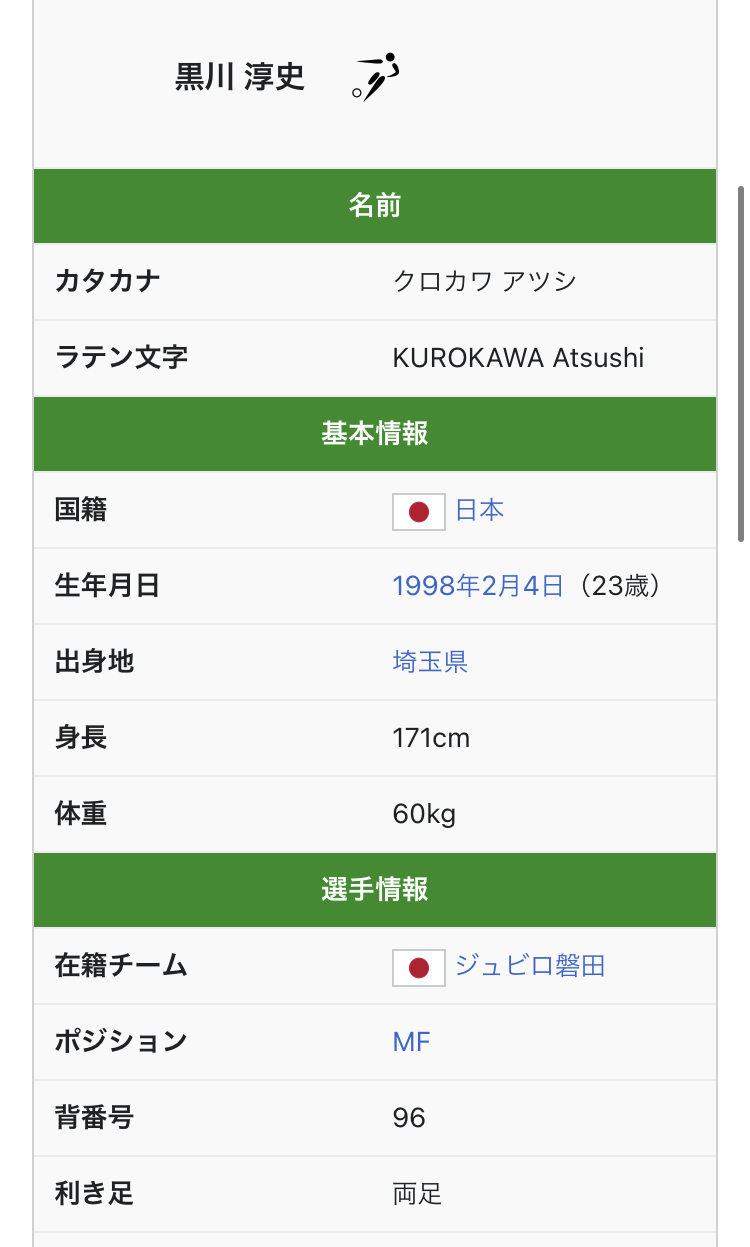Click the クロカワ アツシ katakana name
The image size is (750, 1247).
(x=485, y=282)
